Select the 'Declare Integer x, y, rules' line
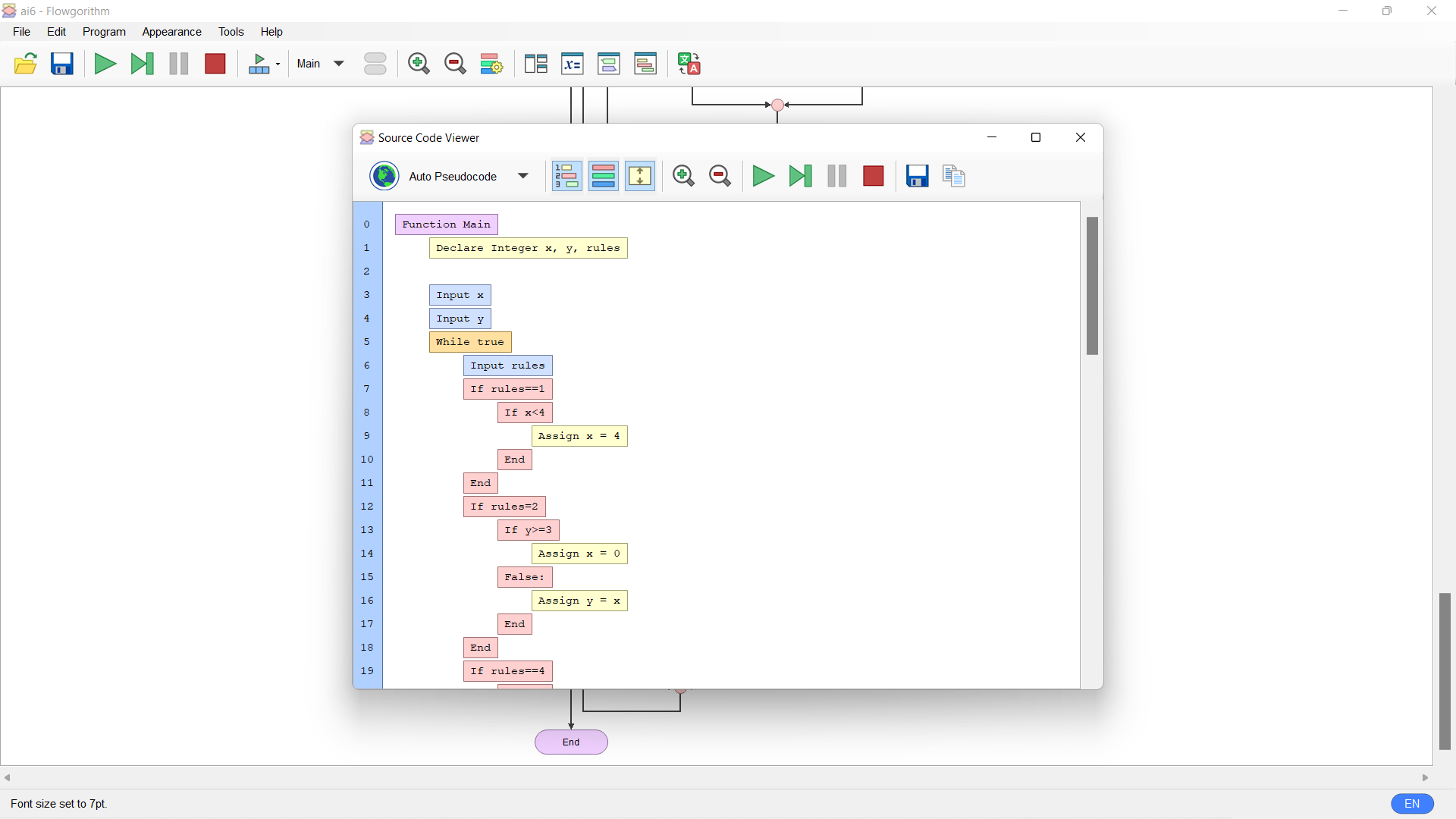 pos(528,248)
